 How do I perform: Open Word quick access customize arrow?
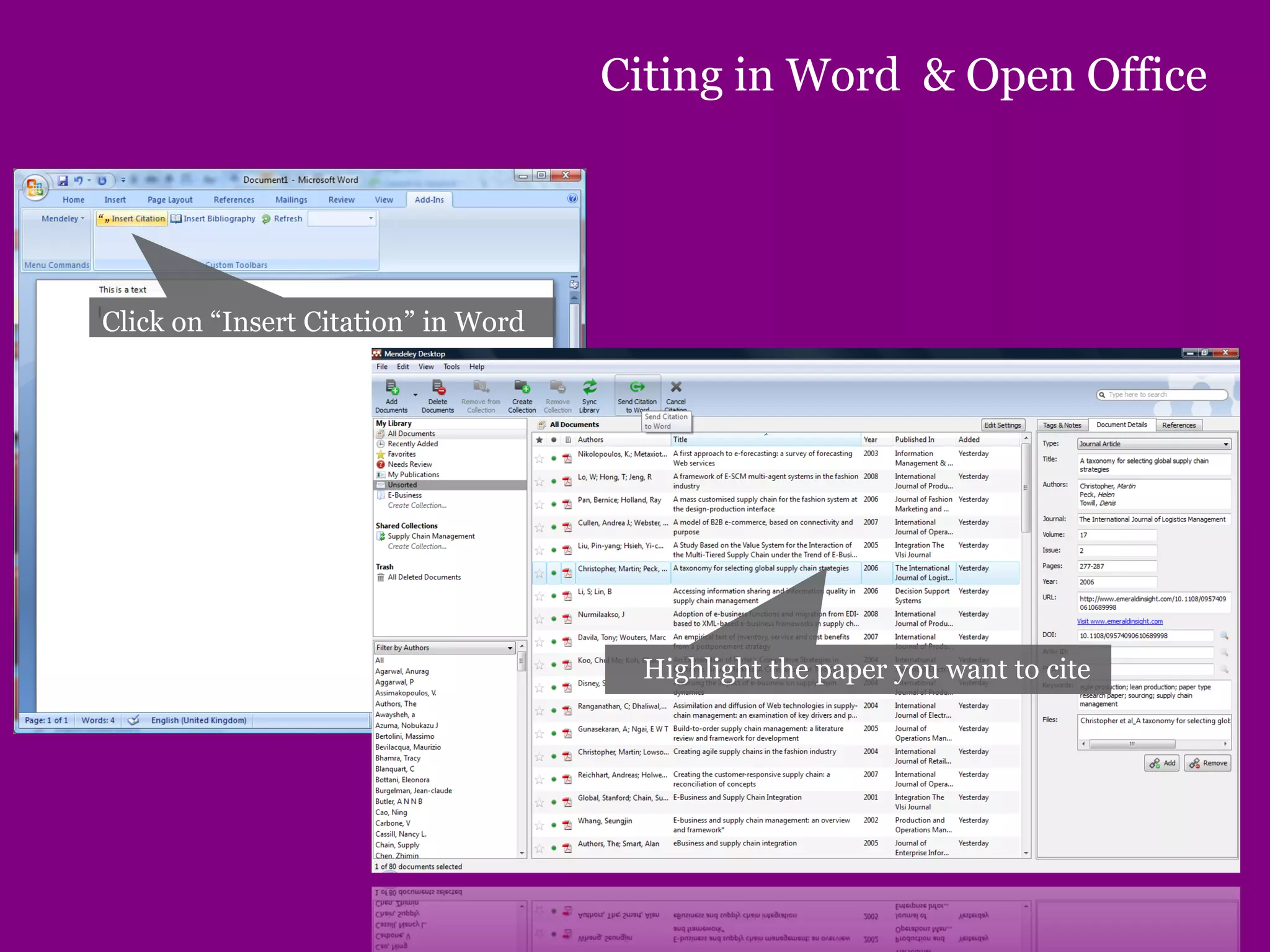[123, 180]
